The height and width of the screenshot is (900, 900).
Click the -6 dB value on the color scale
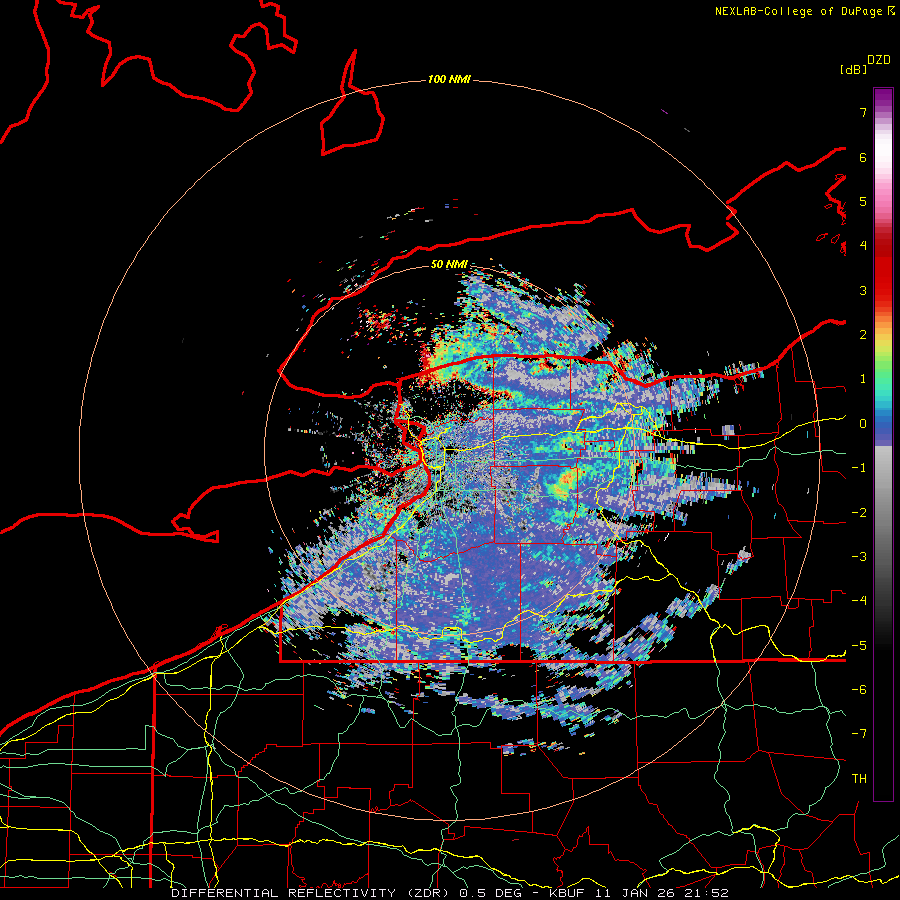click(859, 689)
